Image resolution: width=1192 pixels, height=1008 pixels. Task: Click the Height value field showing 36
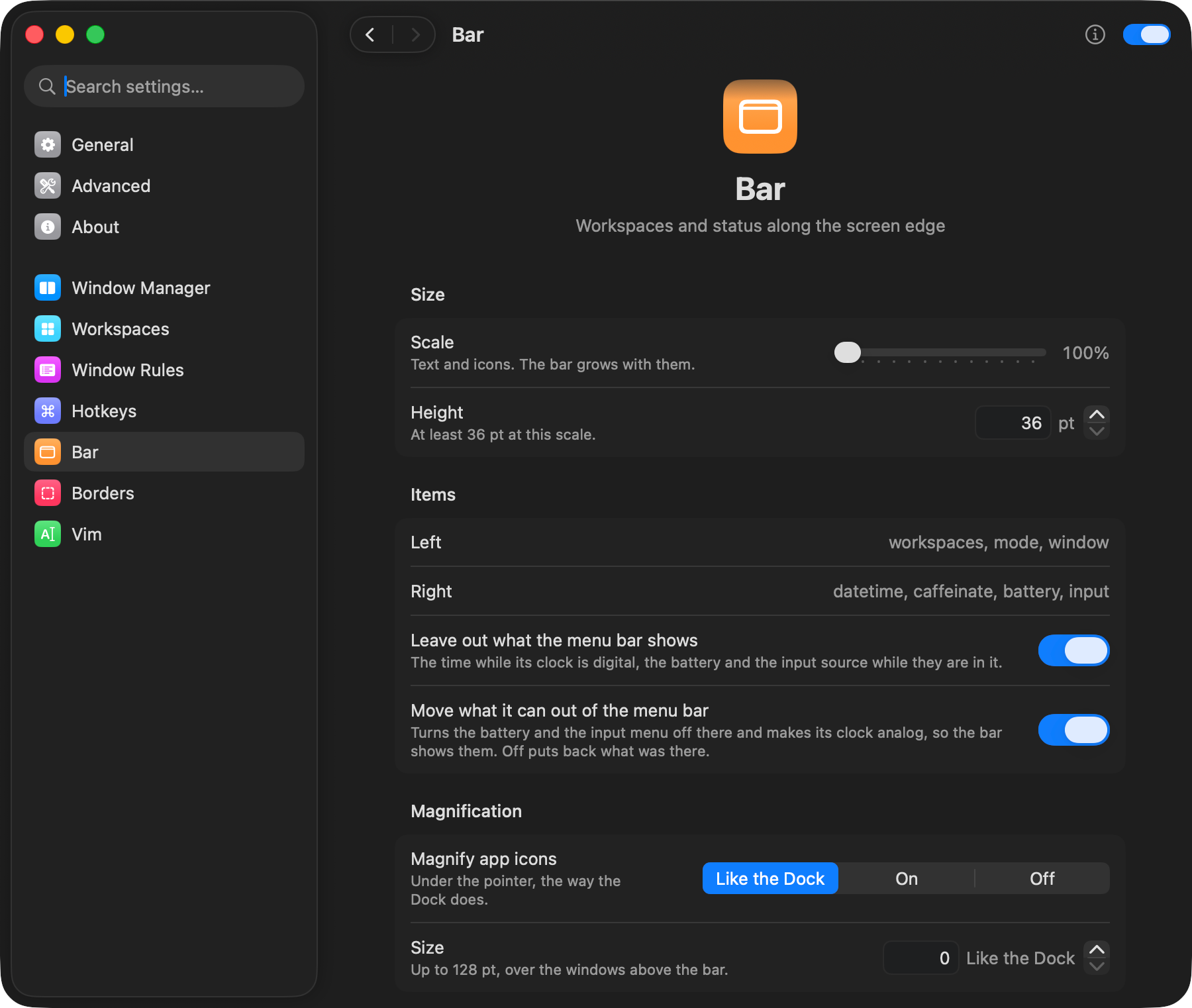coord(1013,423)
